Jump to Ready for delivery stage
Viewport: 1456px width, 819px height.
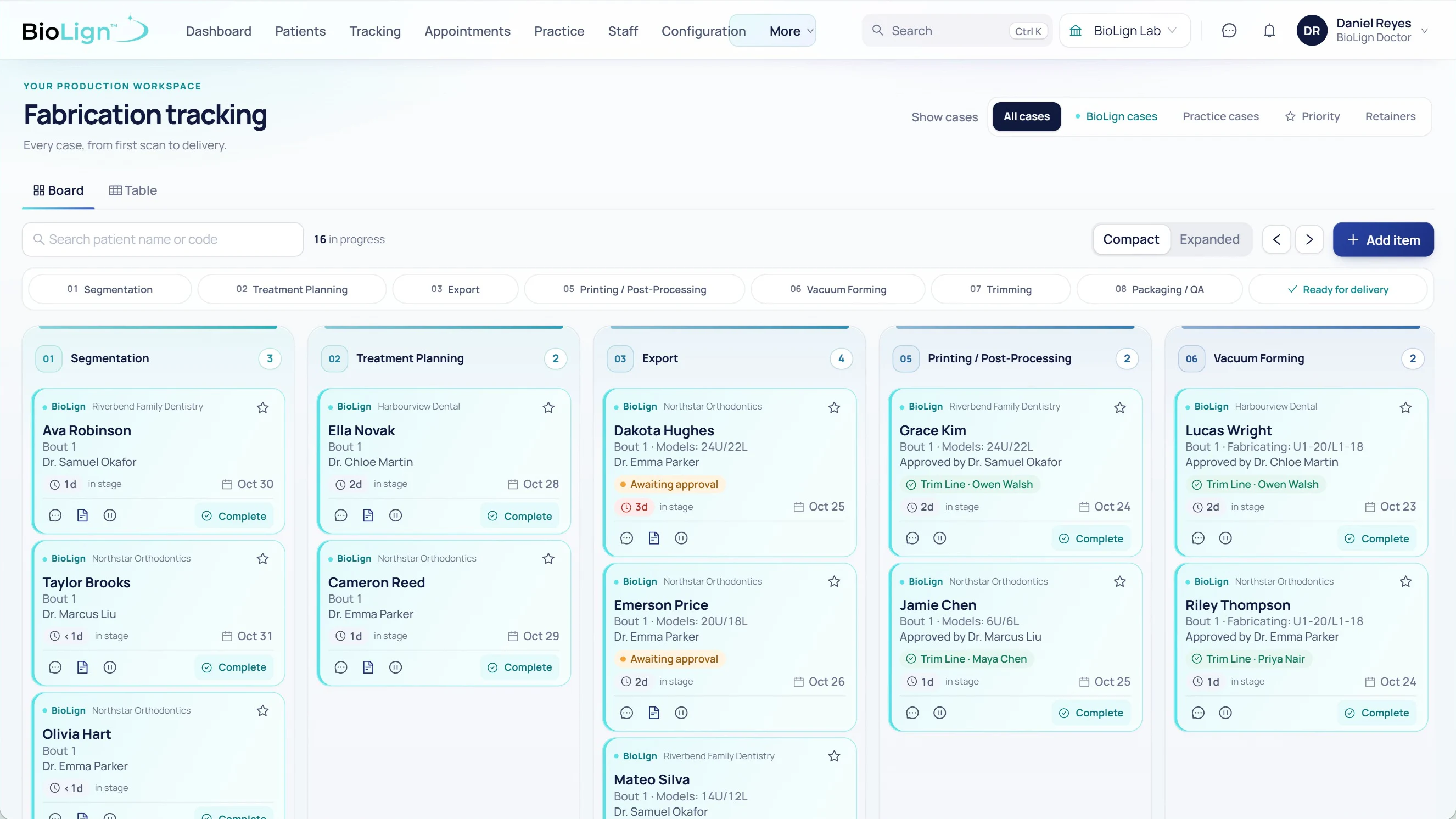1338,289
